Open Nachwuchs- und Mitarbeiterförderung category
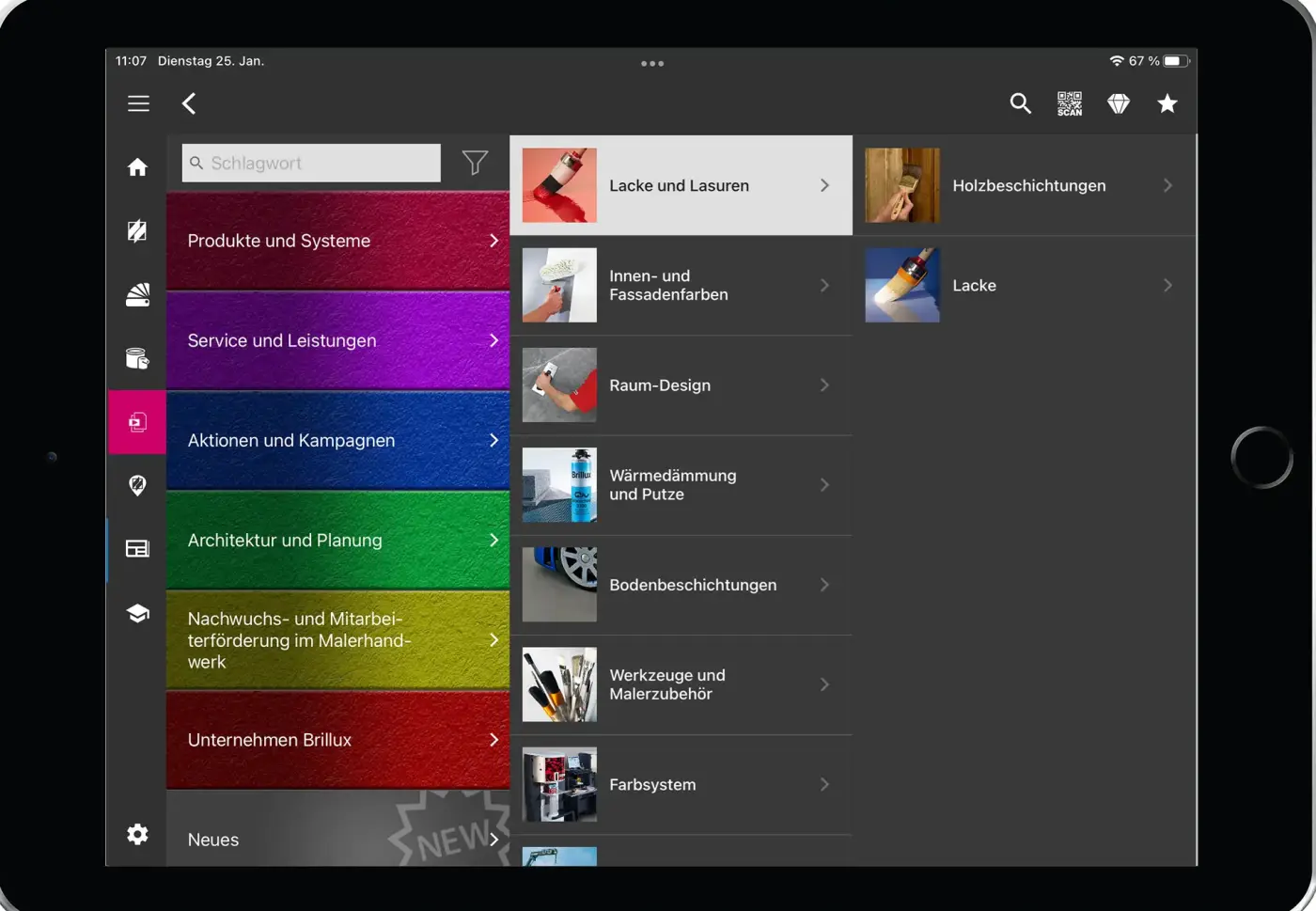The image size is (1316, 911). [337, 639]
